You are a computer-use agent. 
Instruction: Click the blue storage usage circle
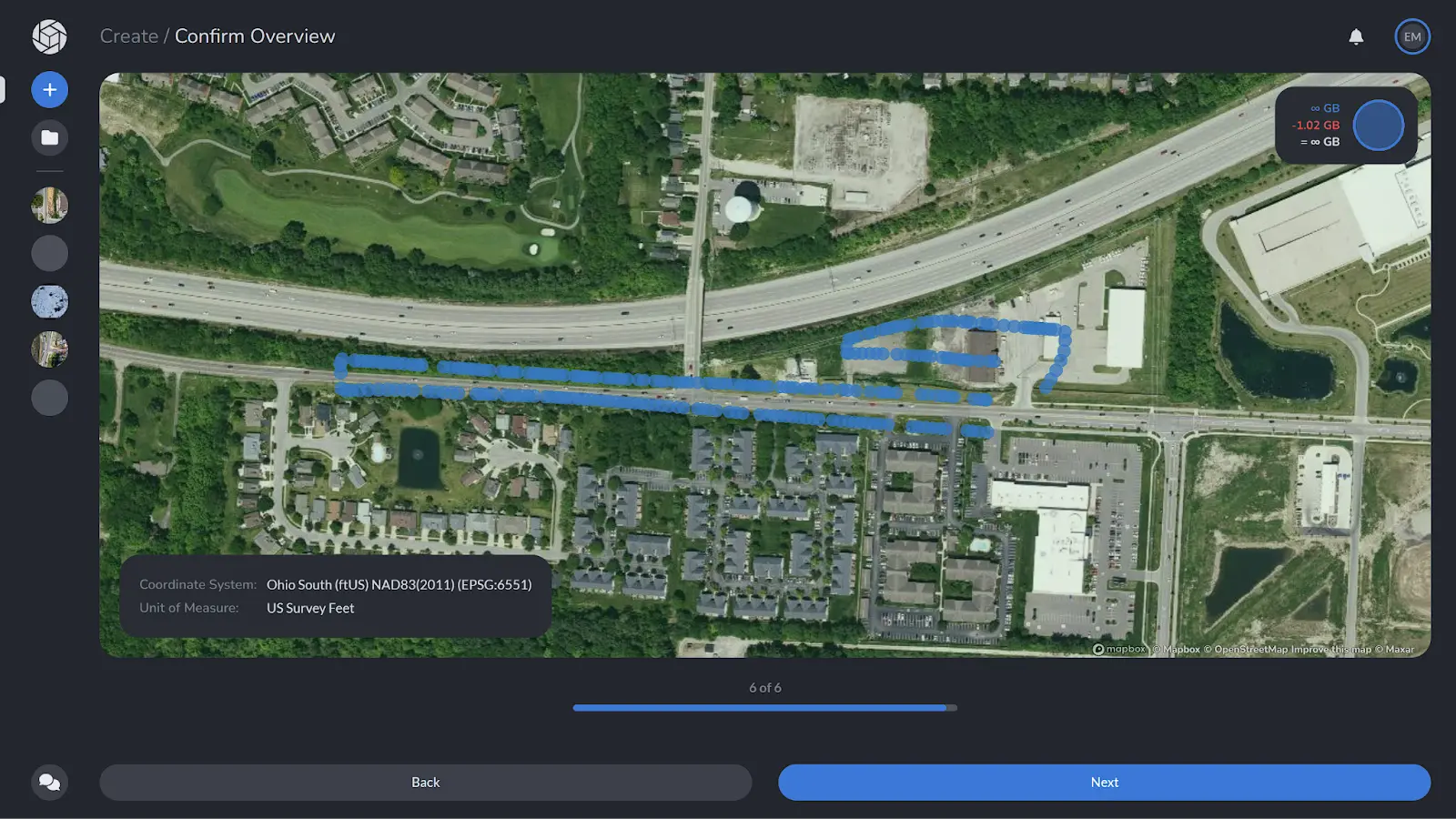coord(1378,126)
